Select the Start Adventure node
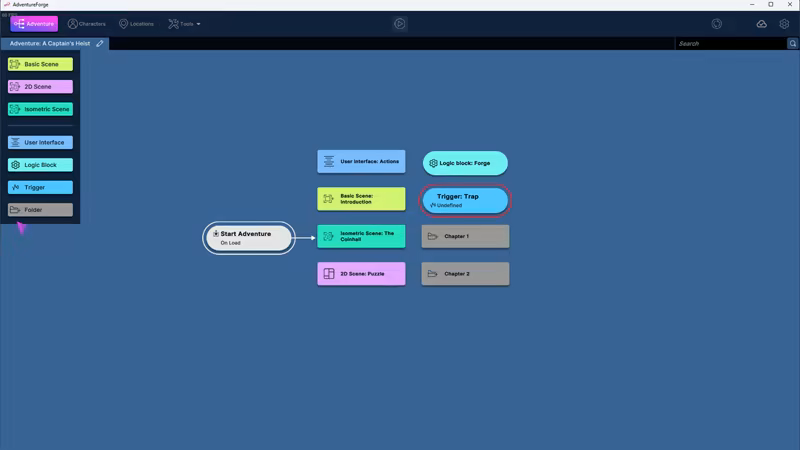Image resolution: width=800 pixels, height=450 pixels. 249,237
